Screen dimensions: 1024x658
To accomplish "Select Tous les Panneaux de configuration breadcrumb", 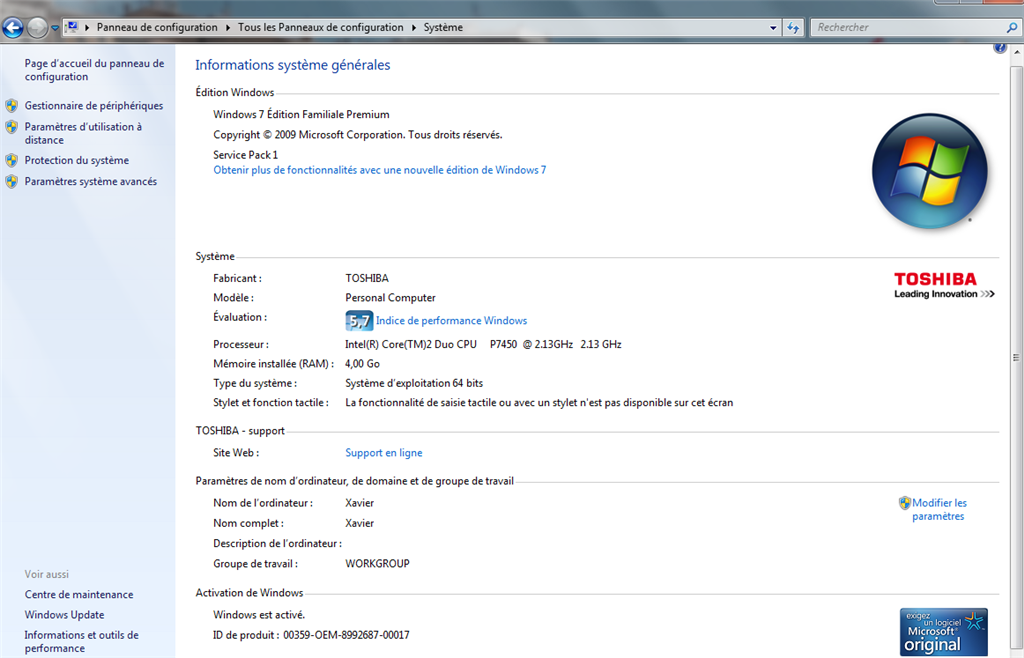I will pos(321,27).
